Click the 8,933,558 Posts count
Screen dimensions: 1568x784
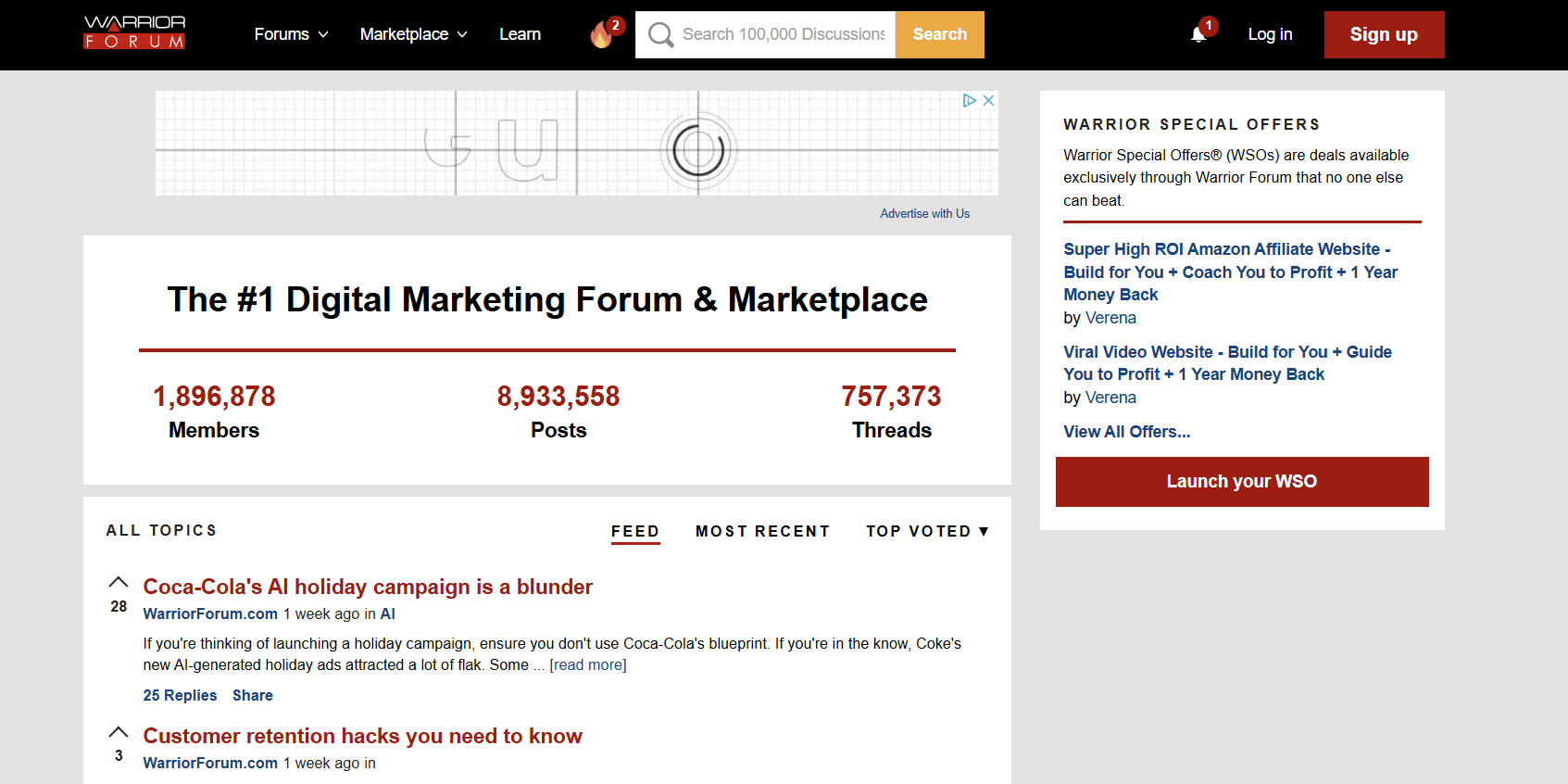(558, 397)
